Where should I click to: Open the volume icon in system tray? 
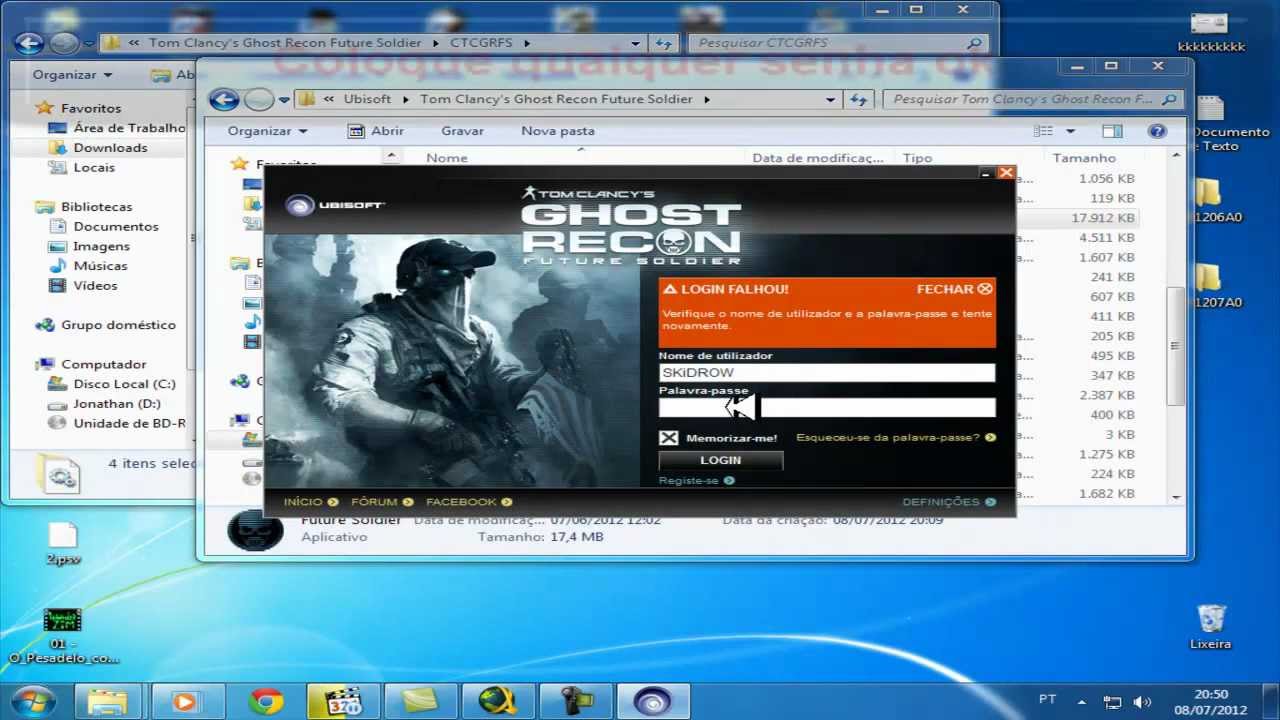coord(1143,702)
